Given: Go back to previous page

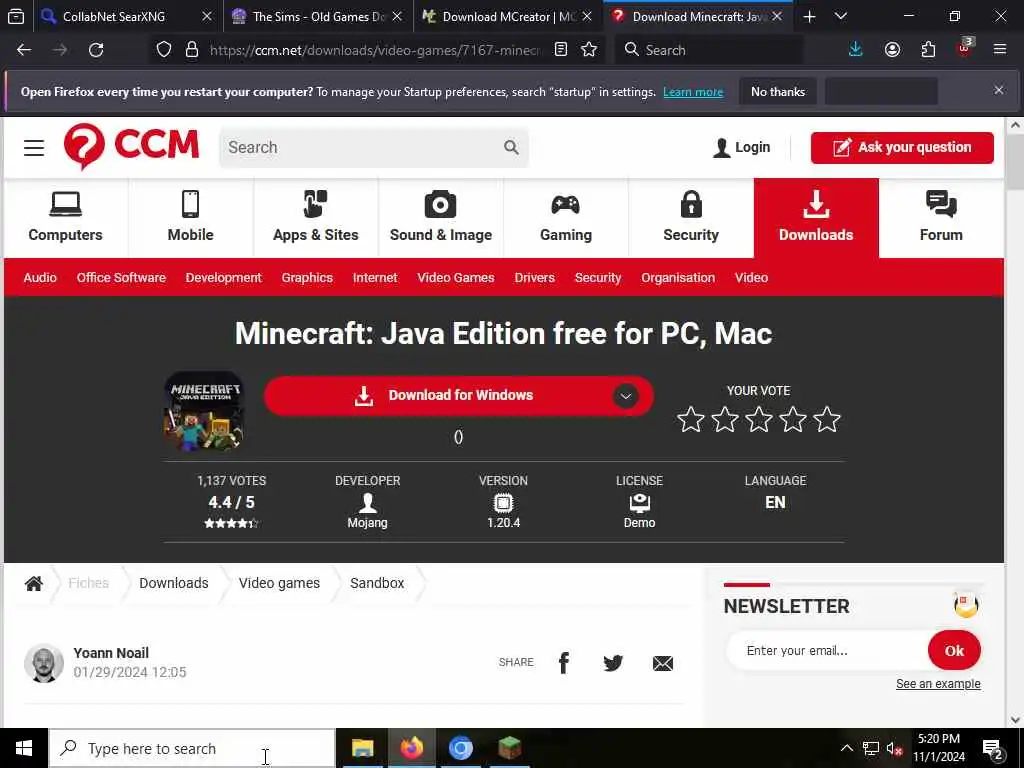Looking at the screenshot, I should (x=24, y=50).
